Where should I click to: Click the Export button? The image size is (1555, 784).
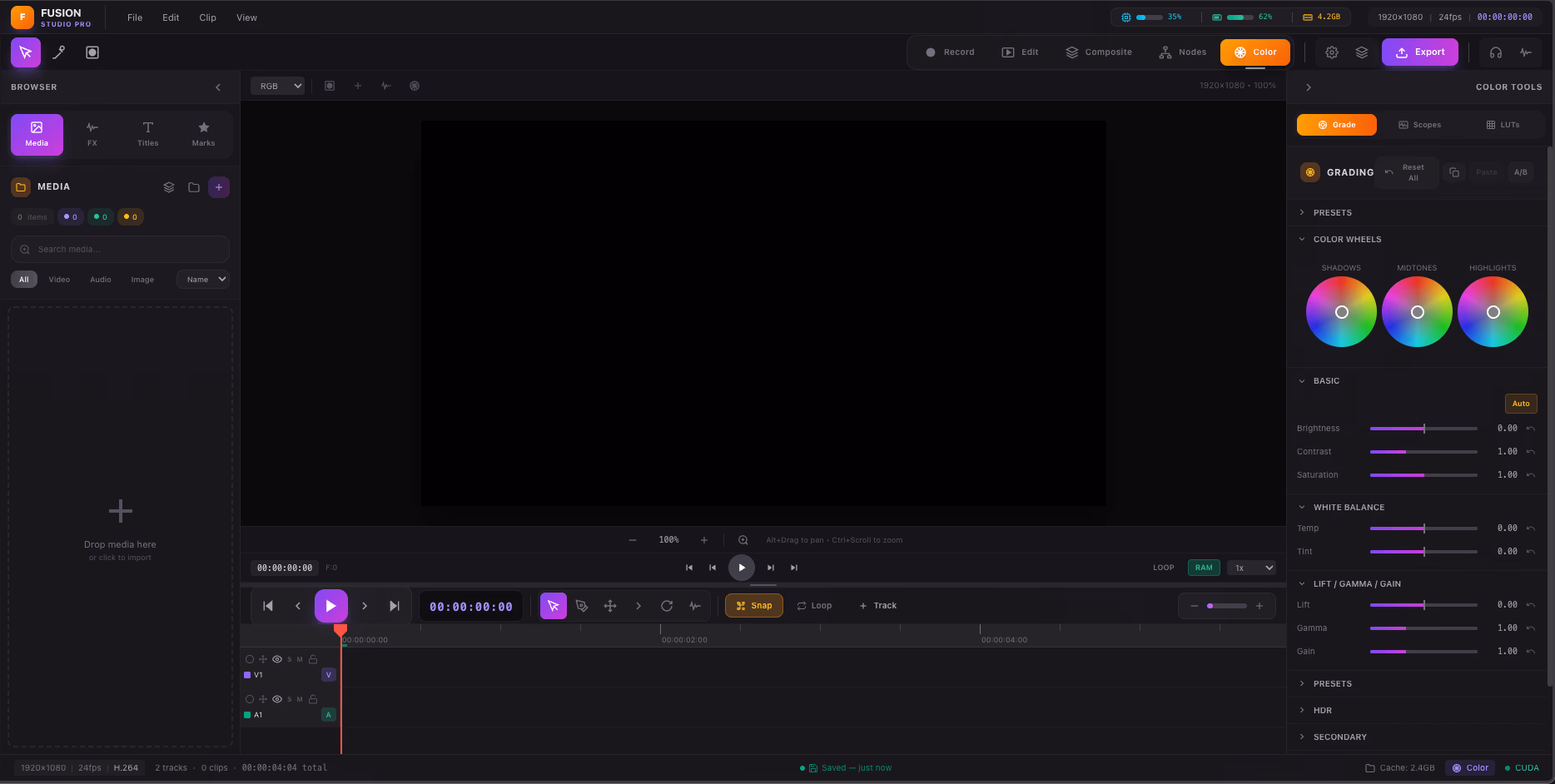(x=1420, y=52)
